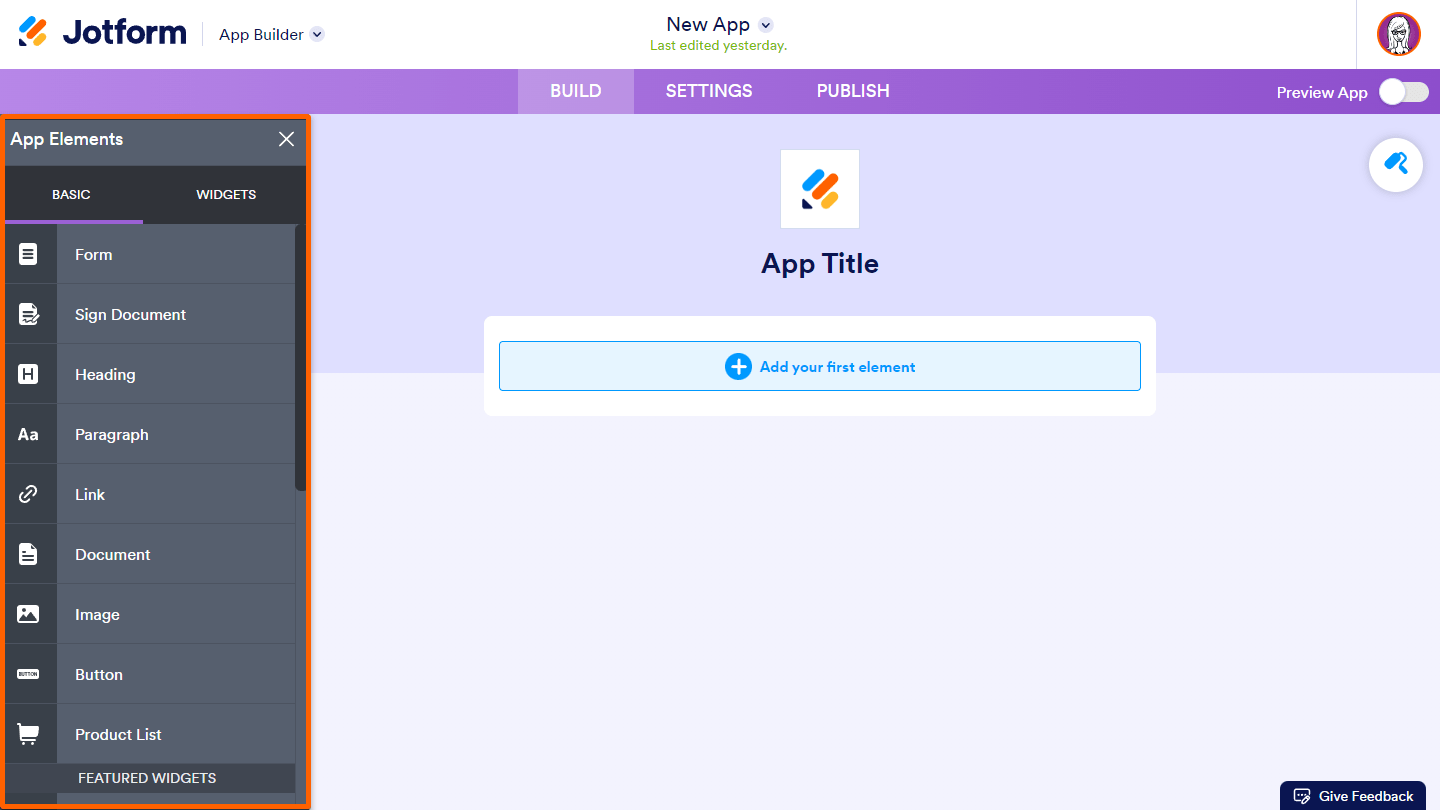Open the New App title dropdown
This screenshot has height=810, width=1440.
(x=766, y=25)
